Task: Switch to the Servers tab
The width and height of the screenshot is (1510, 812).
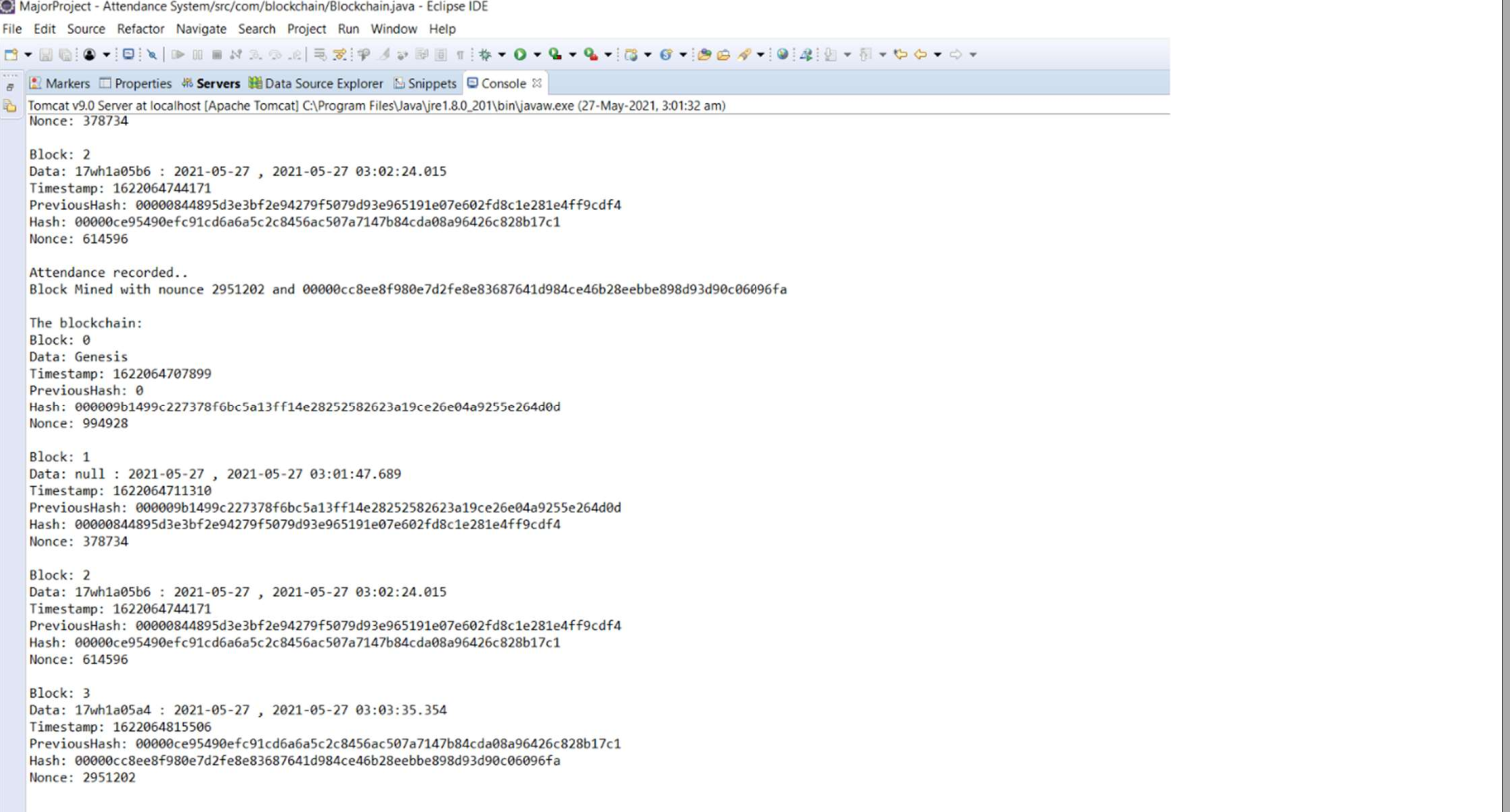Action: [x=211, y=83]
